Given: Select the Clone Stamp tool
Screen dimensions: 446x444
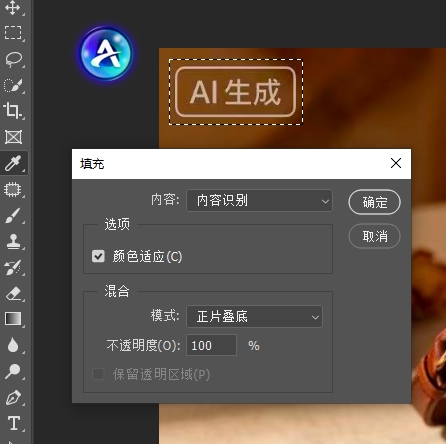Looking at the screenshot, I should tap(13, 242).
